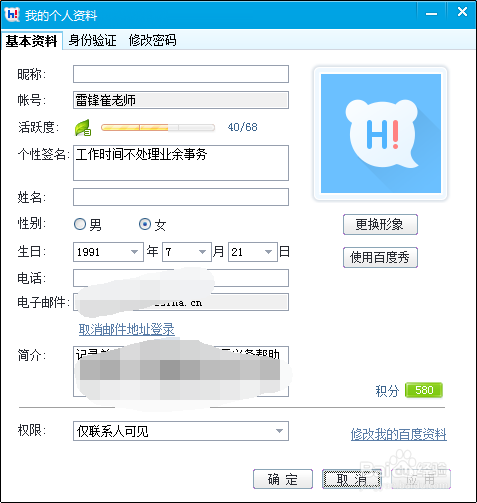
Task: Select the 男 gender radio button
Action: pyautogui.click(x=80, y=224)
